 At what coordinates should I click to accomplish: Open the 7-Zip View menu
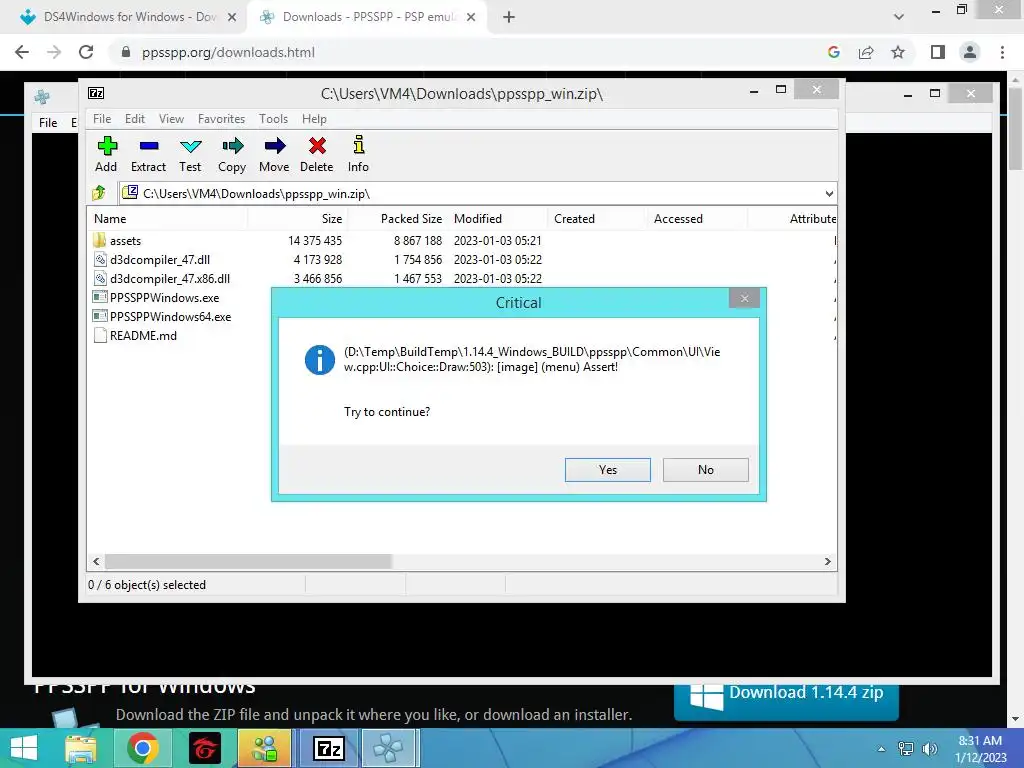coord(171,119)
